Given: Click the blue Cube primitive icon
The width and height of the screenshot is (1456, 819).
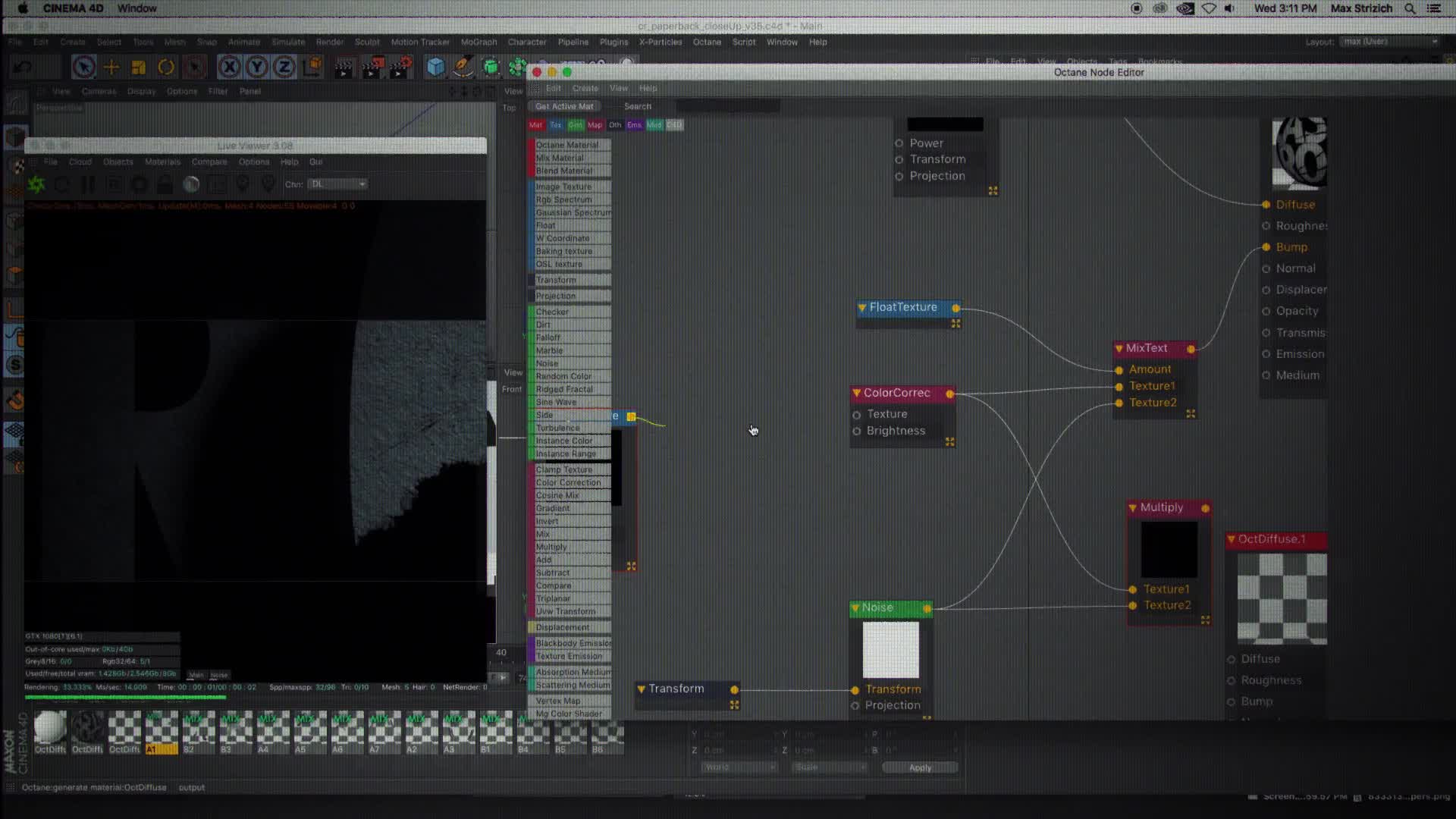Looking at the screenshot, I should [x=435, y=68].
